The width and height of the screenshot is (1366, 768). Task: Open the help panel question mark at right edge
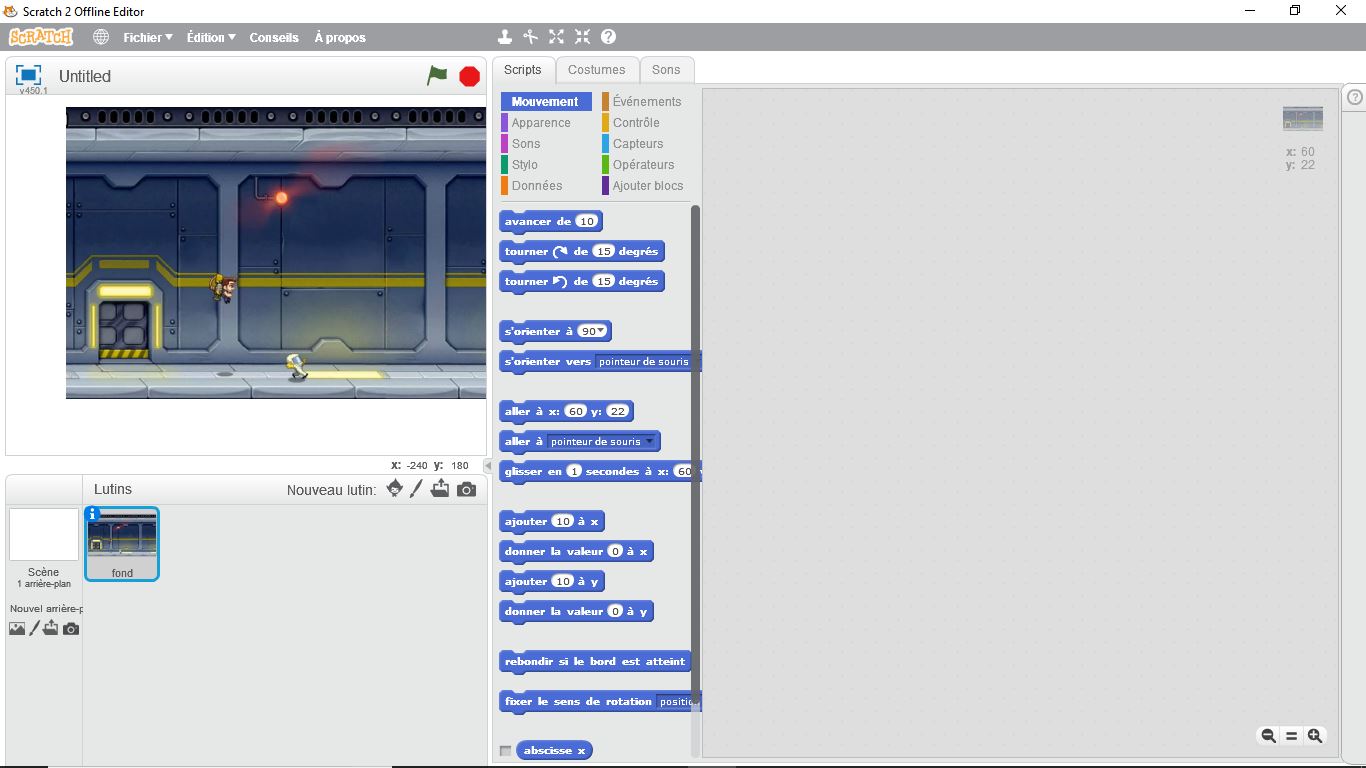tap(1355, 97)
